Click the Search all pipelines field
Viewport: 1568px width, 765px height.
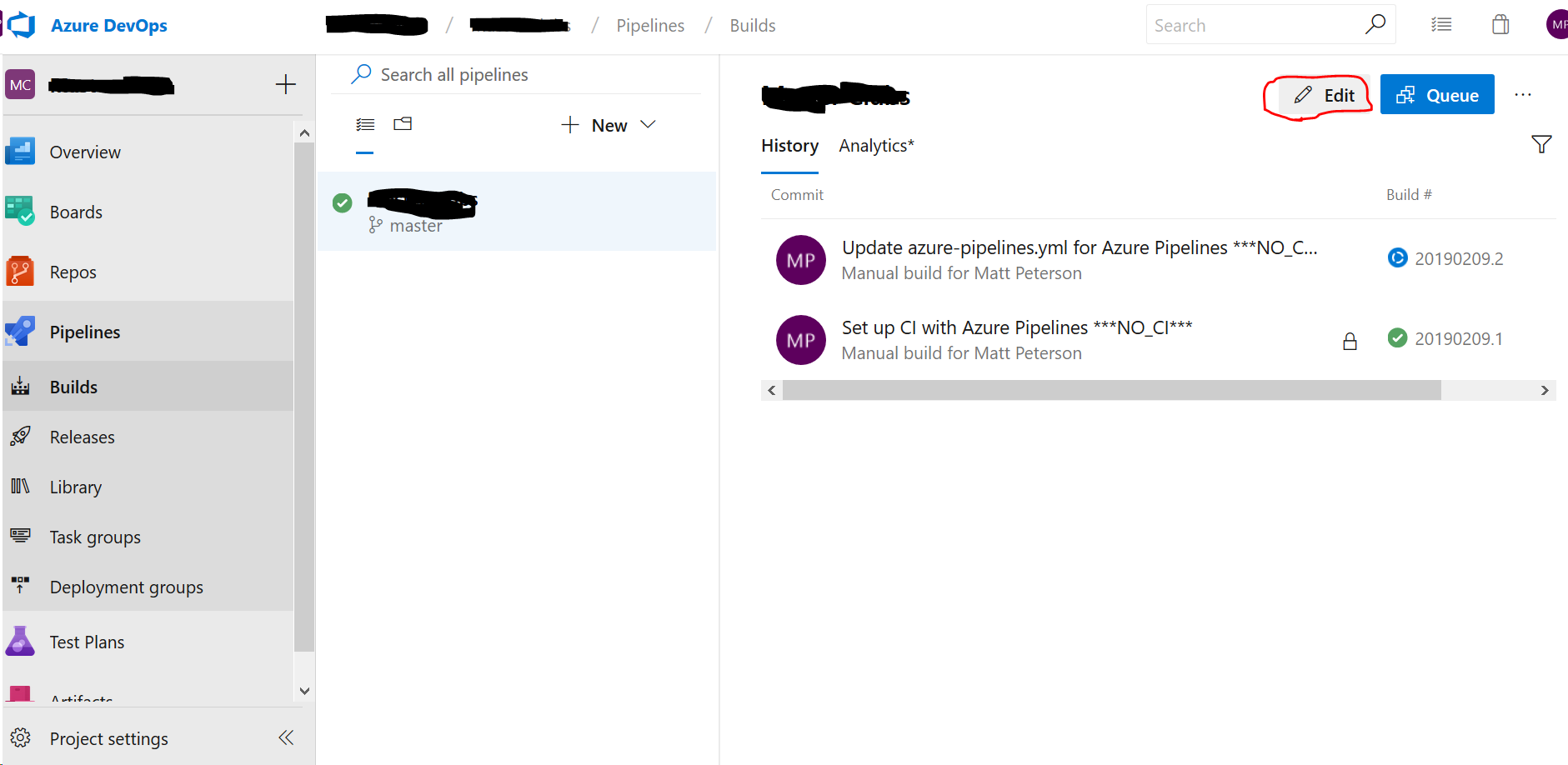point(517,75)
